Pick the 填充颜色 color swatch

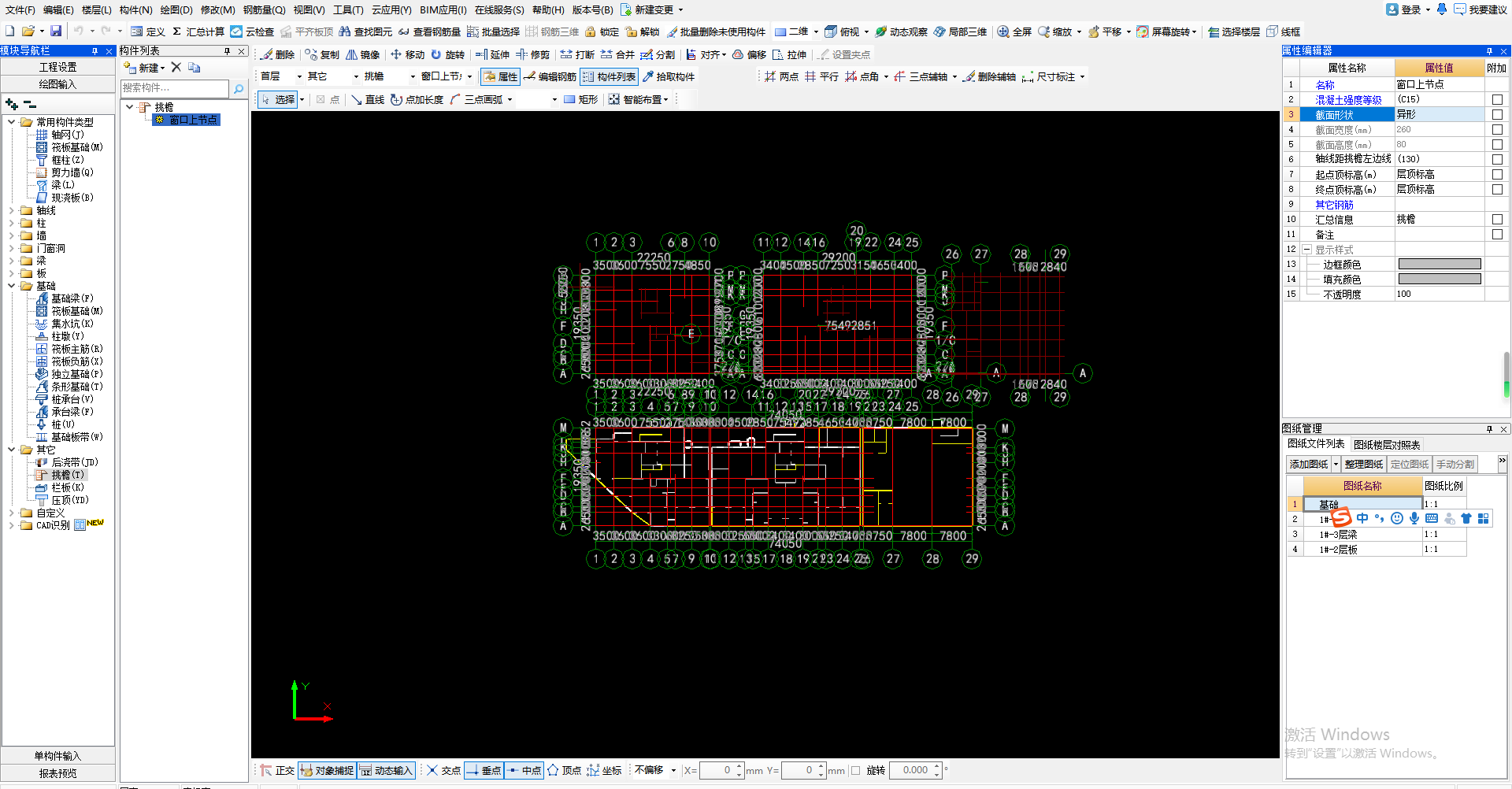[1440, 279]
